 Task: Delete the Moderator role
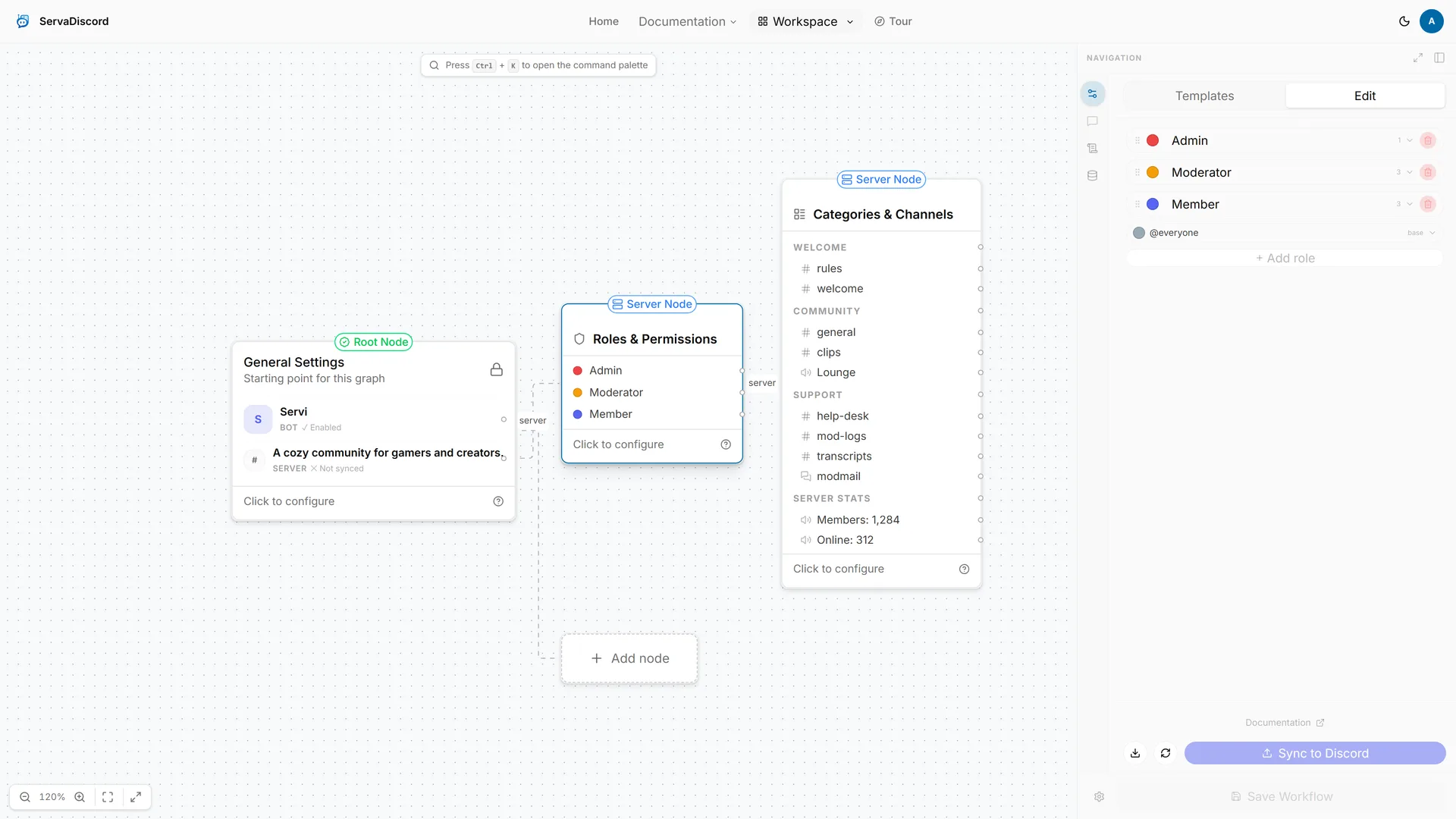click(1427, 172)
